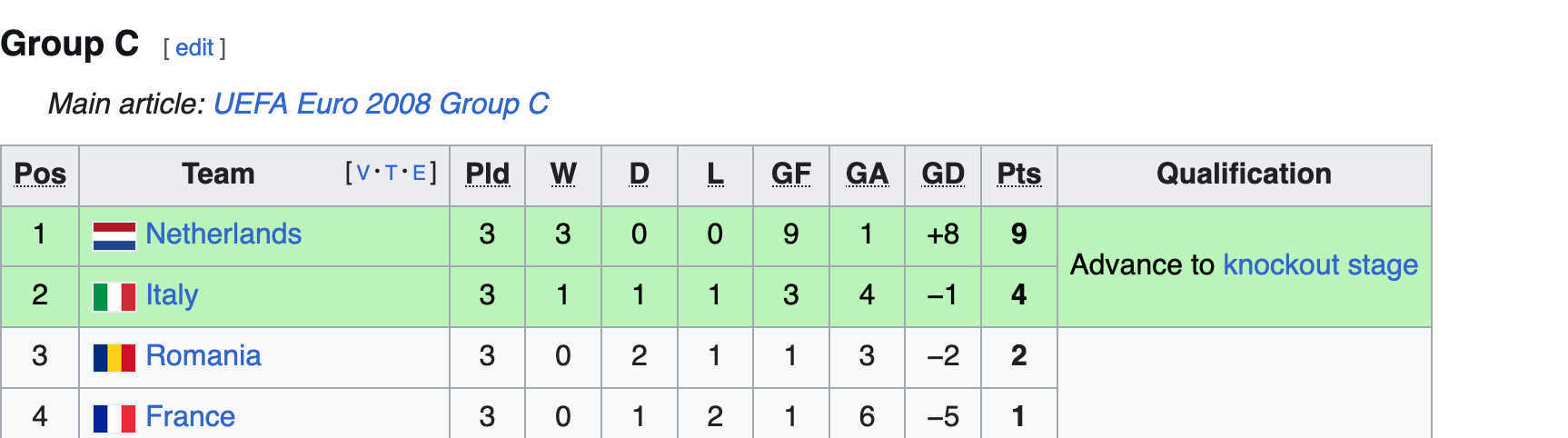Click the V view template link
Image resolution: width=1568 pixels, height=438 pixels.
pyautogui.click(x=363, y=174)
